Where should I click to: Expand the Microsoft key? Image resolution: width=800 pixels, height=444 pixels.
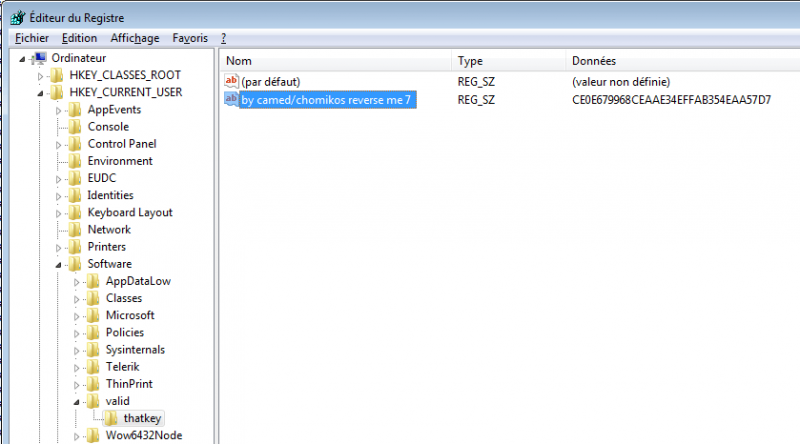coord(77,316)
